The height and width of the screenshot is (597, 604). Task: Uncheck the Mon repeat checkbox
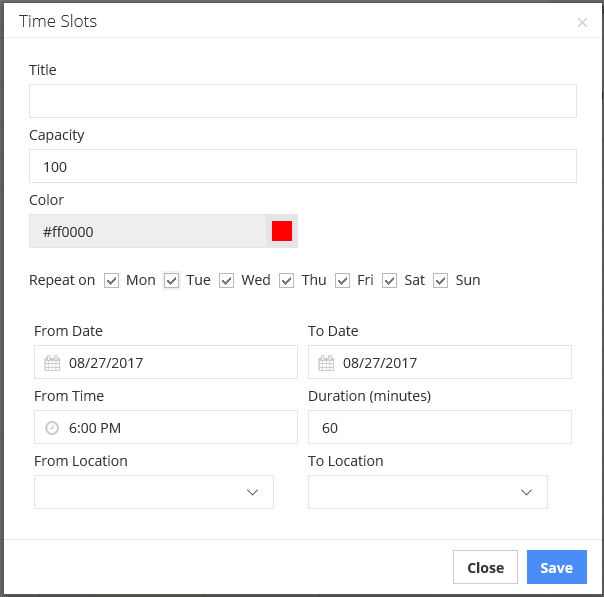(111, 280)
